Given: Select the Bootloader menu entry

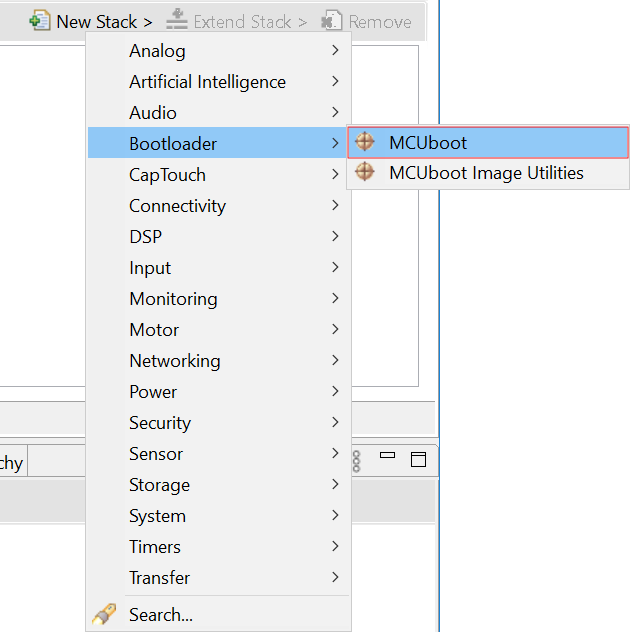Looking at the screenshot, I should coord(218,143).
